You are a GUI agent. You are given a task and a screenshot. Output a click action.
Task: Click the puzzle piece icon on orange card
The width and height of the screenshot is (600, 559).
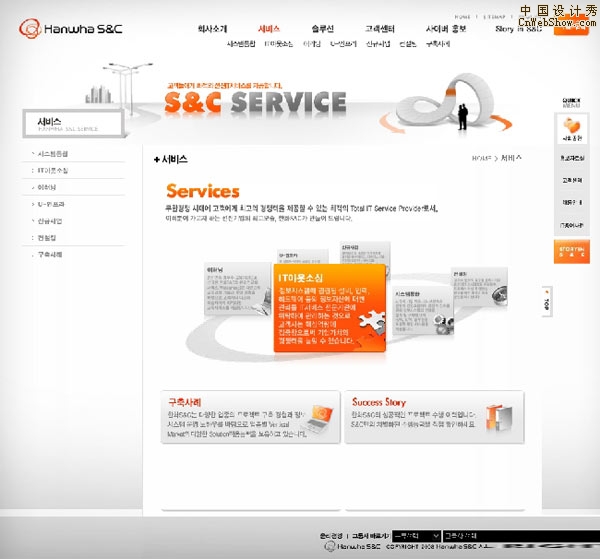click(x=370, y=324)
